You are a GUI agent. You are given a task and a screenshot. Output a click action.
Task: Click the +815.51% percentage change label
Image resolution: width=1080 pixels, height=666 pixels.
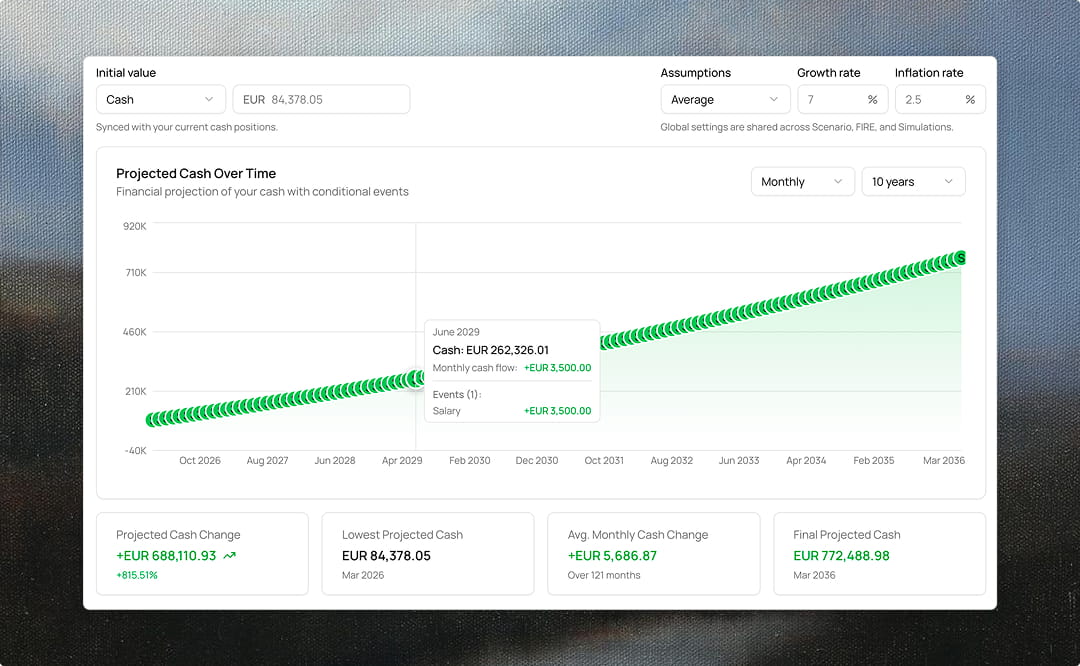click(x=137, y=575)
